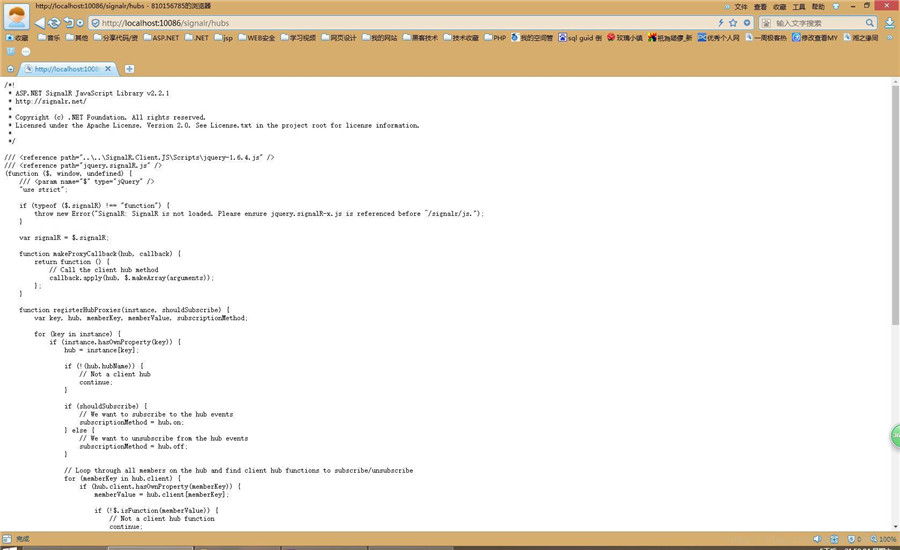This screenshot has height=550, width=900.
Task: Click the lightning speed mode icon
Action: (x=721, y=22)
